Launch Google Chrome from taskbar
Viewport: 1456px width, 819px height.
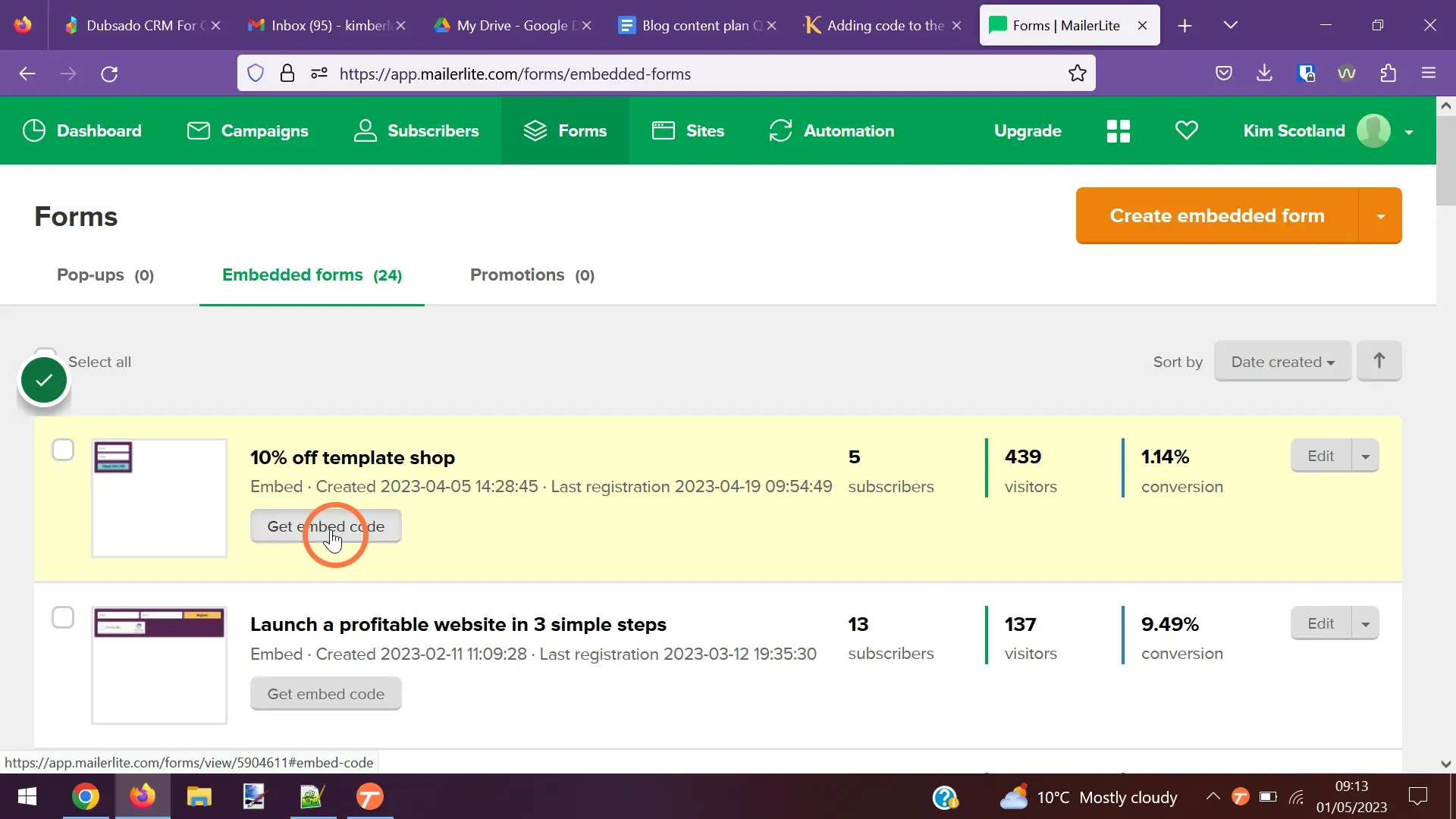pos(86,797)
